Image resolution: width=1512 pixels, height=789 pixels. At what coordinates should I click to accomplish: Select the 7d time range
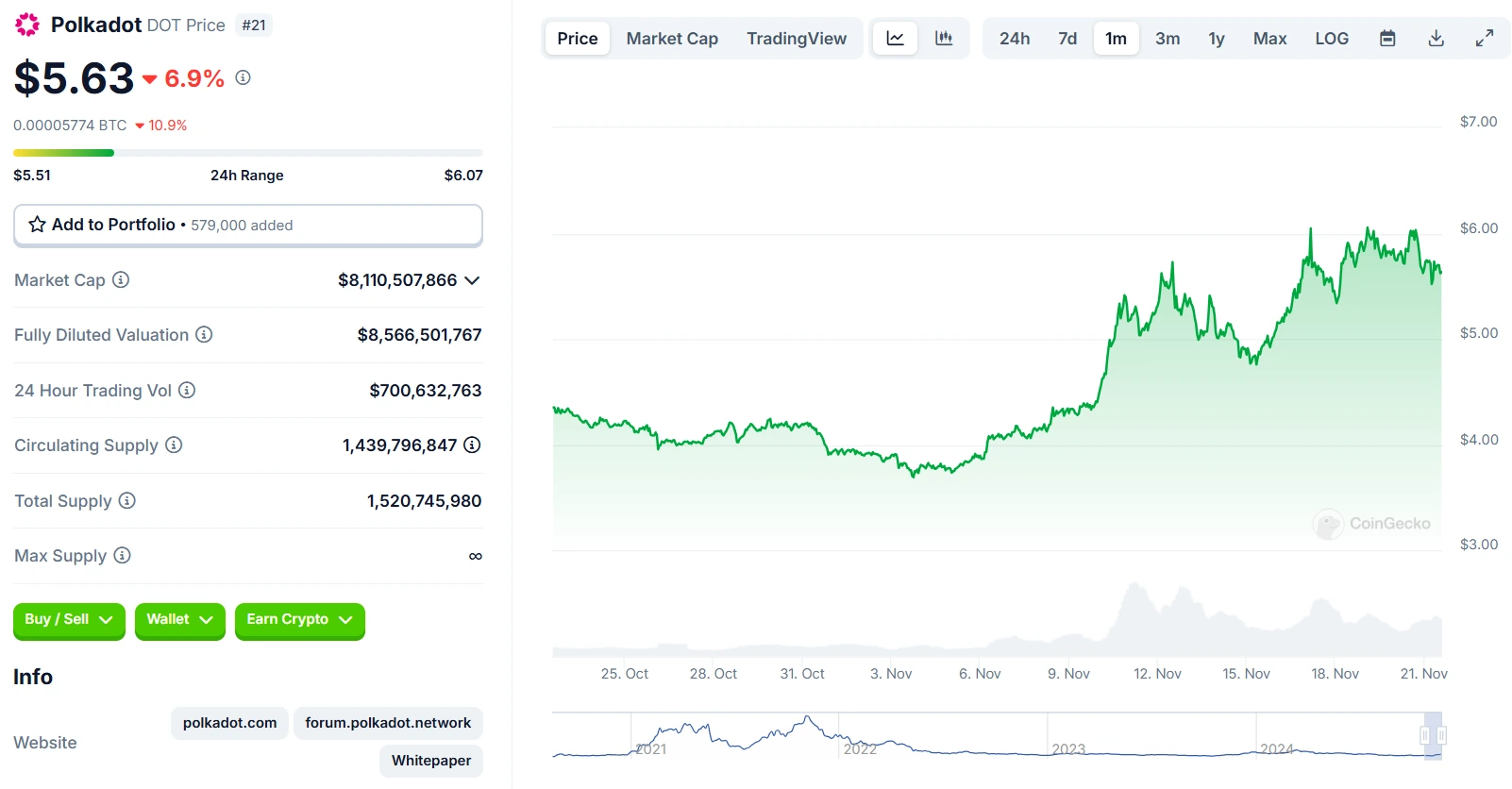point(1067,39)
